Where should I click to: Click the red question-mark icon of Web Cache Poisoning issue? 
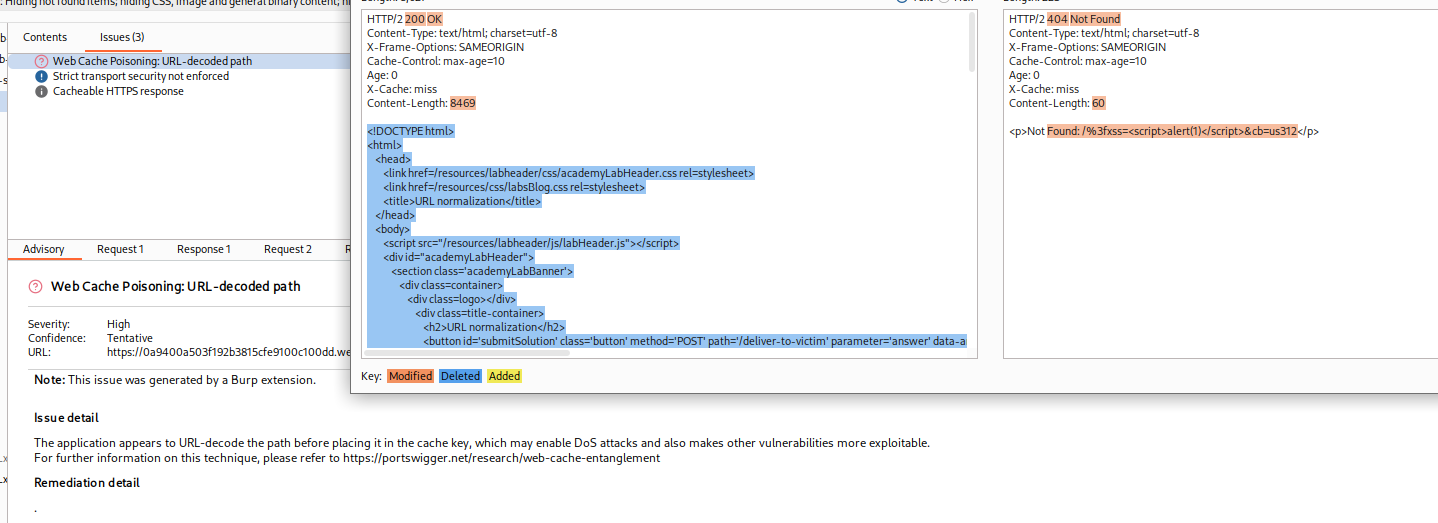[x=41, y=61]
